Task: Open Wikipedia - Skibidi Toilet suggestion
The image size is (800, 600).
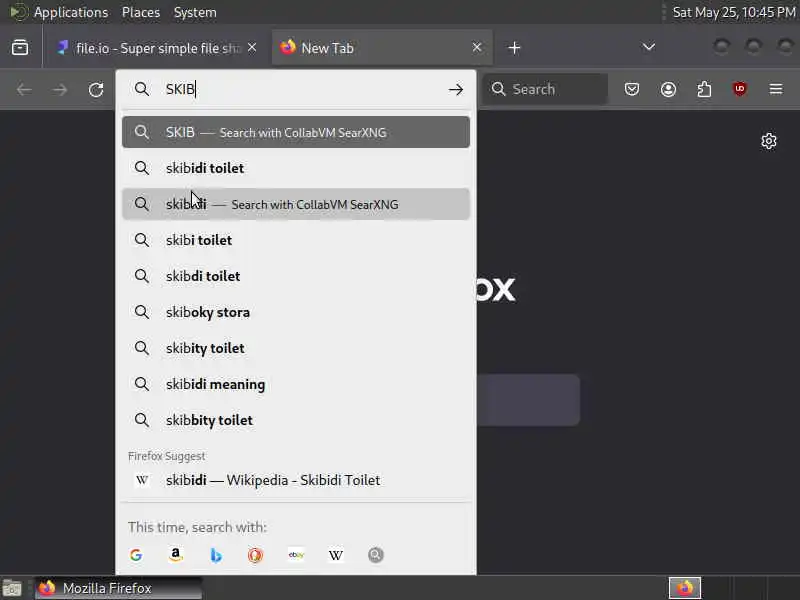Action: [x=296, y=480]
